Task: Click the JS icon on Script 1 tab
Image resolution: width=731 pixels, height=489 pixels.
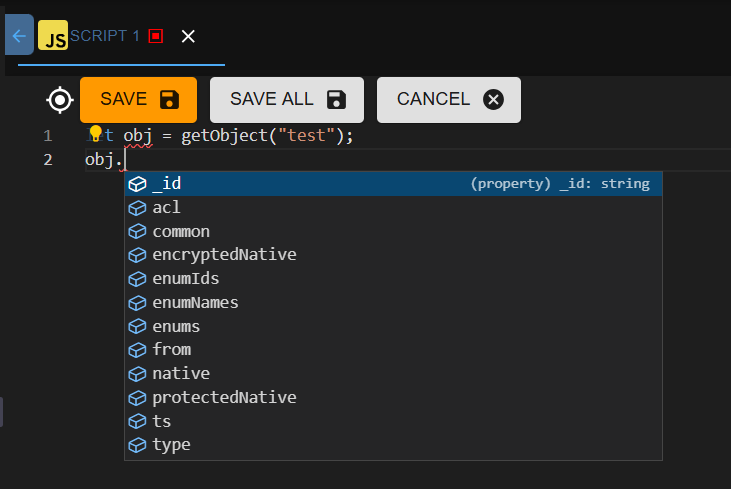Action: pos(53,35)
